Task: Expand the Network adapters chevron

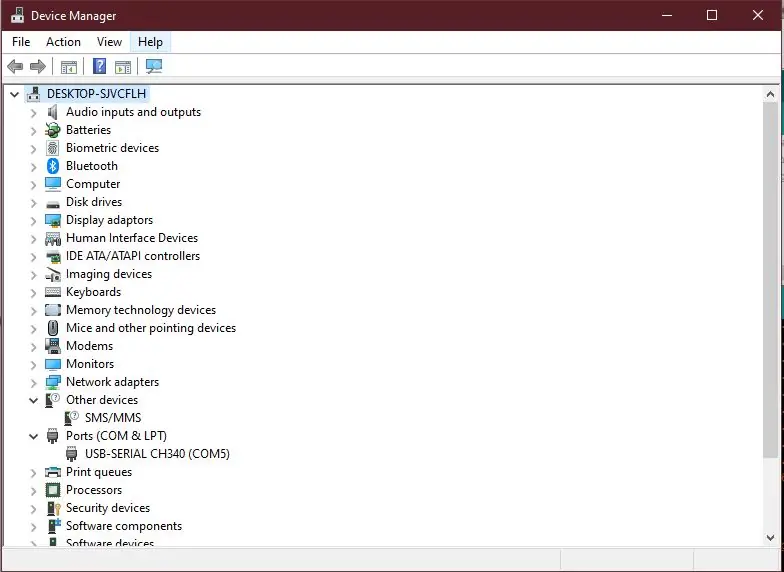Action: pos(34,383)
